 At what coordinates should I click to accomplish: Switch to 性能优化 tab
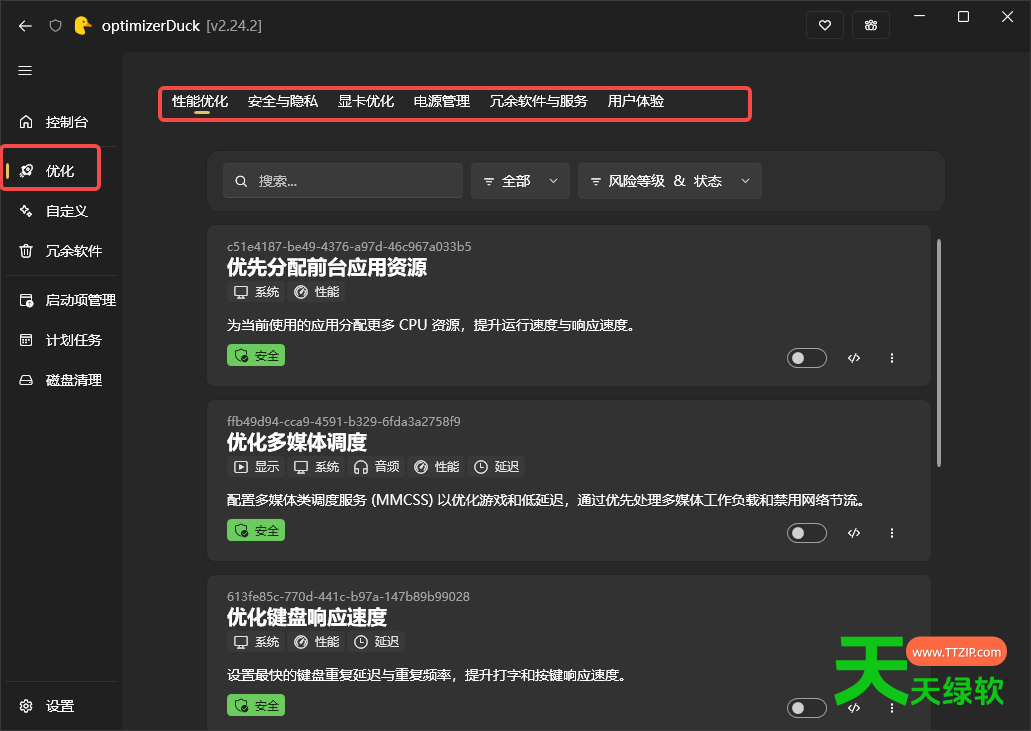tap(200, 101)
